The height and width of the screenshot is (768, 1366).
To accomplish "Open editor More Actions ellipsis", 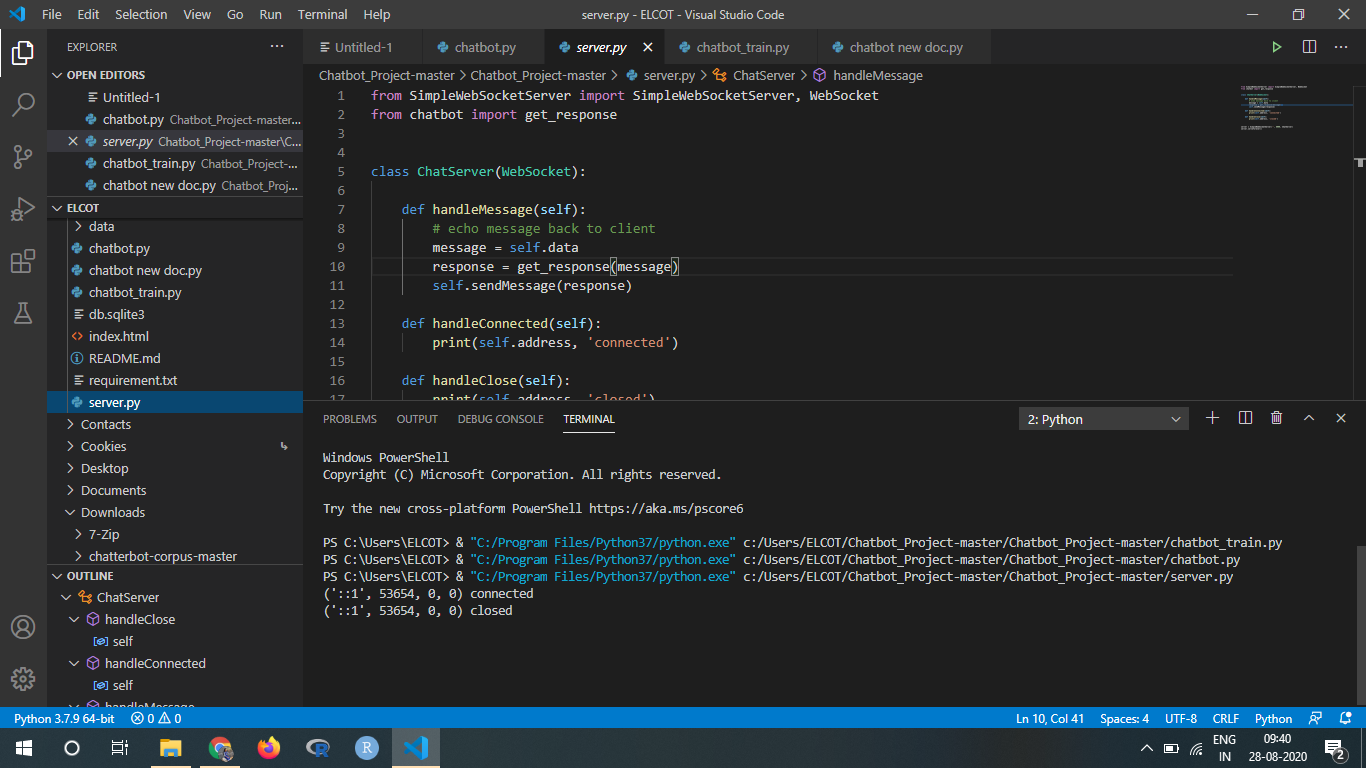I will point(1341,47).
